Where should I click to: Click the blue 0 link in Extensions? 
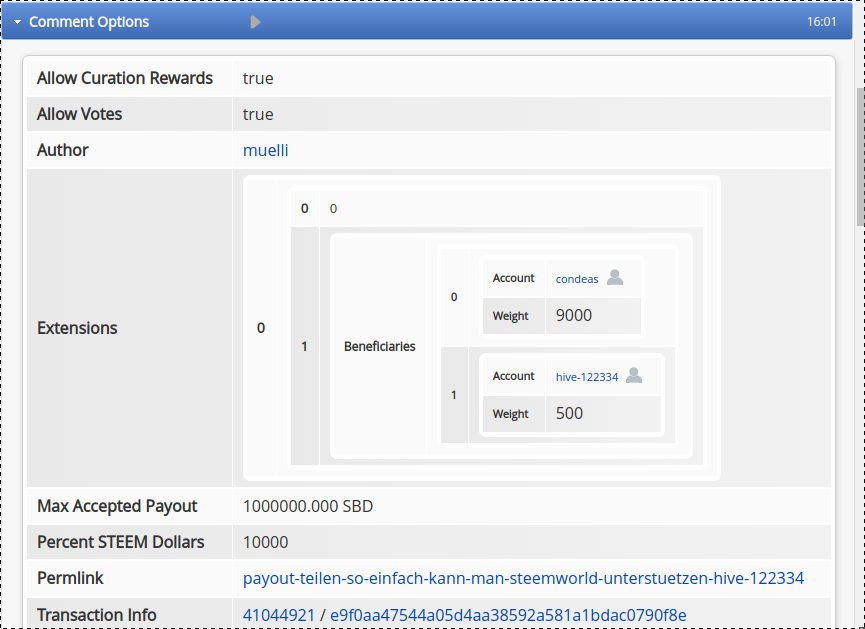pyautogui.click(x=333, y=209)
